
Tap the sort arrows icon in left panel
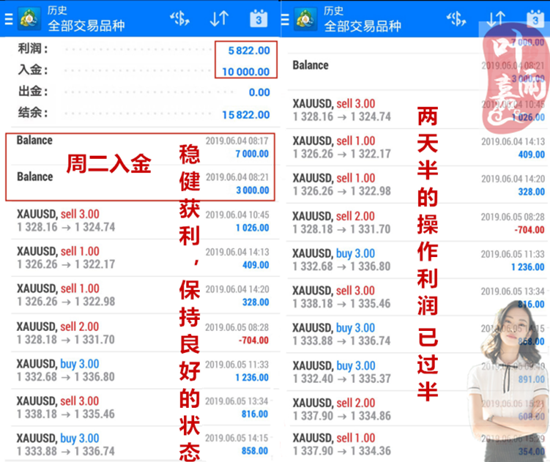click(219, 19)
